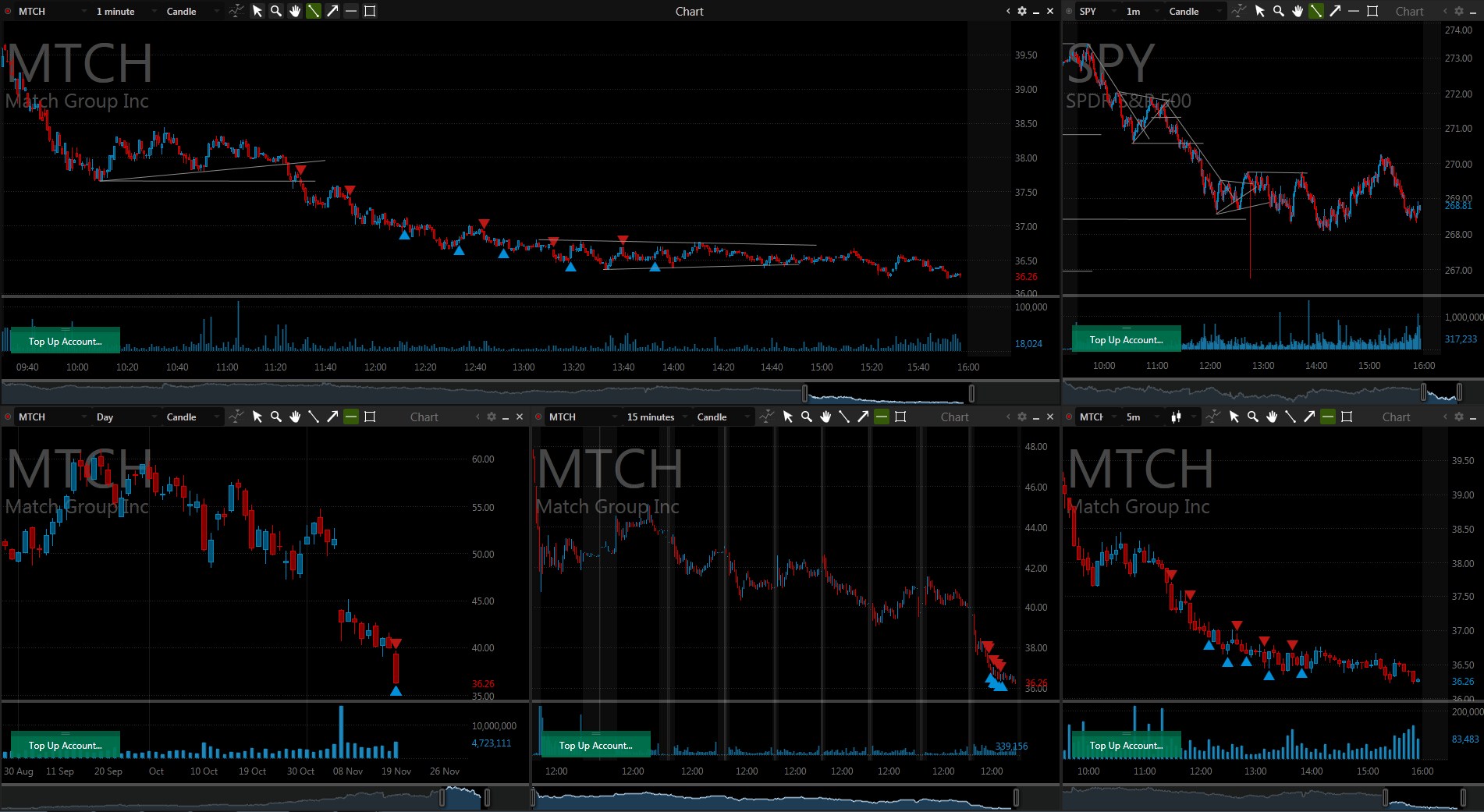Screen dimensions: 1484x812
Task: Open the 15 minutes timeframe dropdown
Action: [x=656, y=417]
